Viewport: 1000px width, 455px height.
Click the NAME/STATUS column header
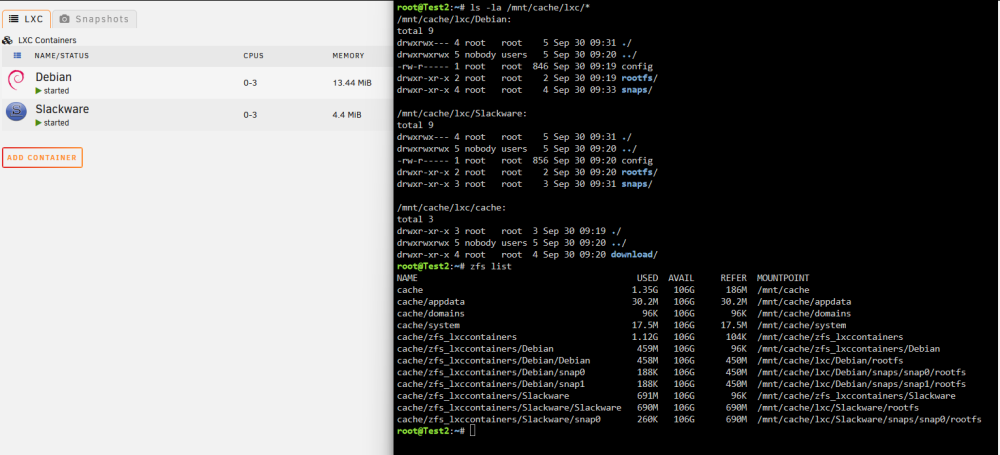tap(62, 56)
